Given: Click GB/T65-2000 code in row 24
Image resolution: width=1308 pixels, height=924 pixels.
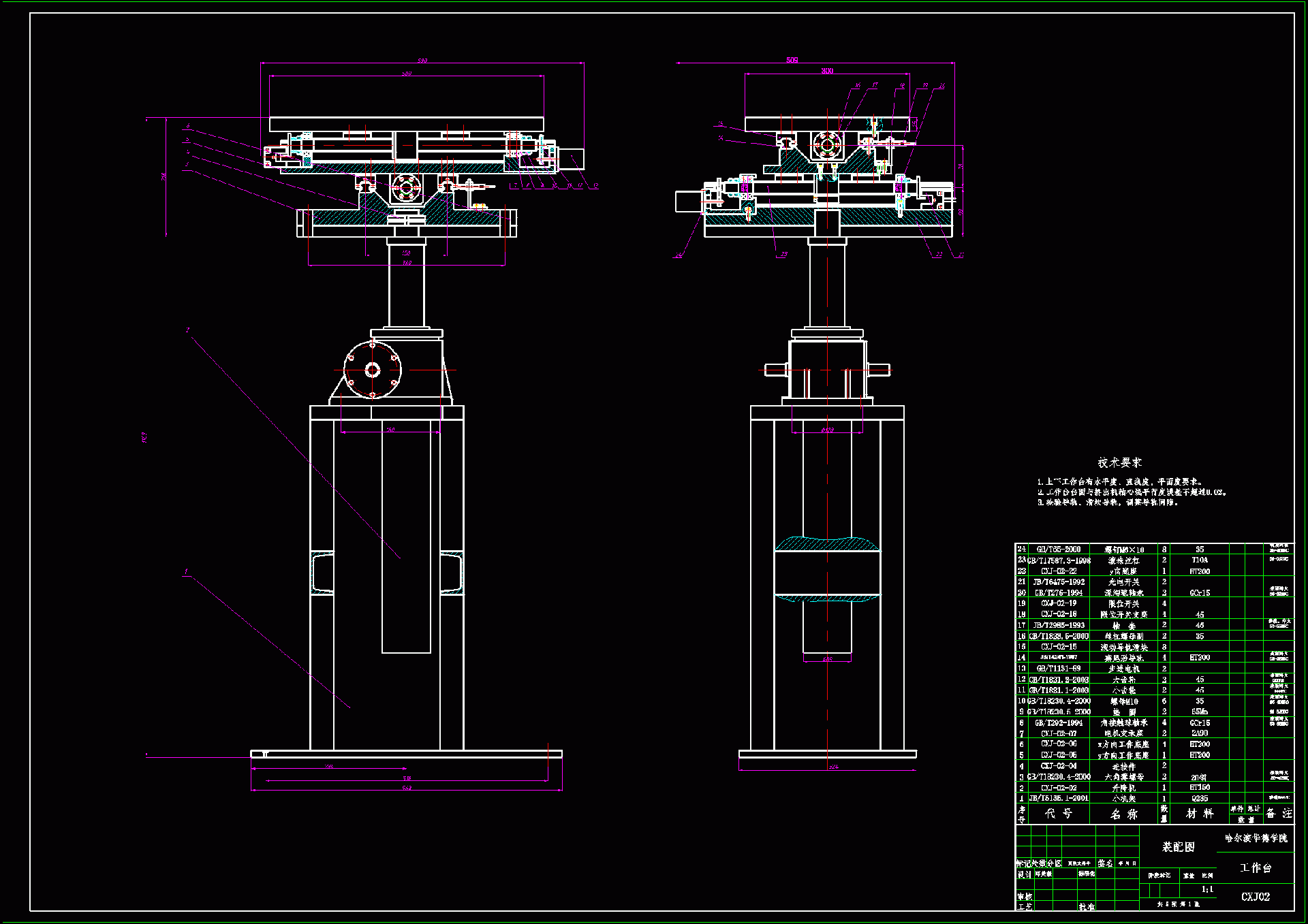Looking at the screenshot, I should [x=1058, y=549].
